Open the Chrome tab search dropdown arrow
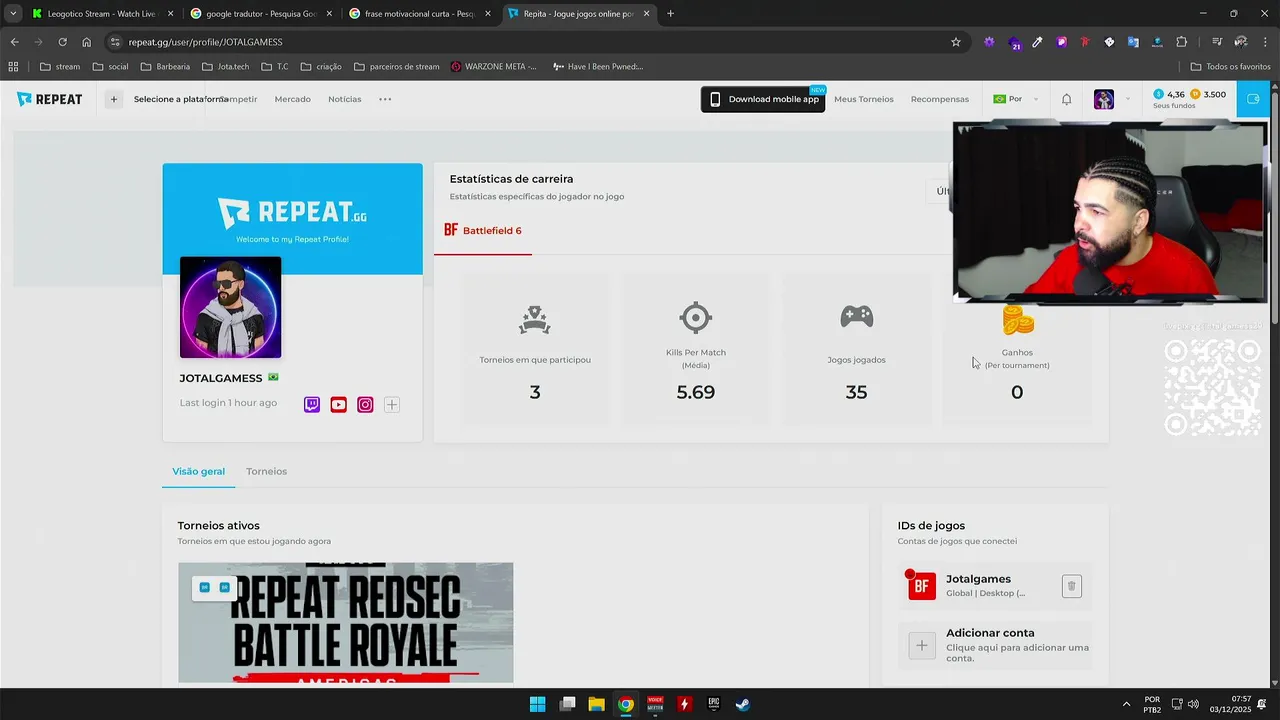Viewport: 1280px width, 720px height. [x=13, y=14]
